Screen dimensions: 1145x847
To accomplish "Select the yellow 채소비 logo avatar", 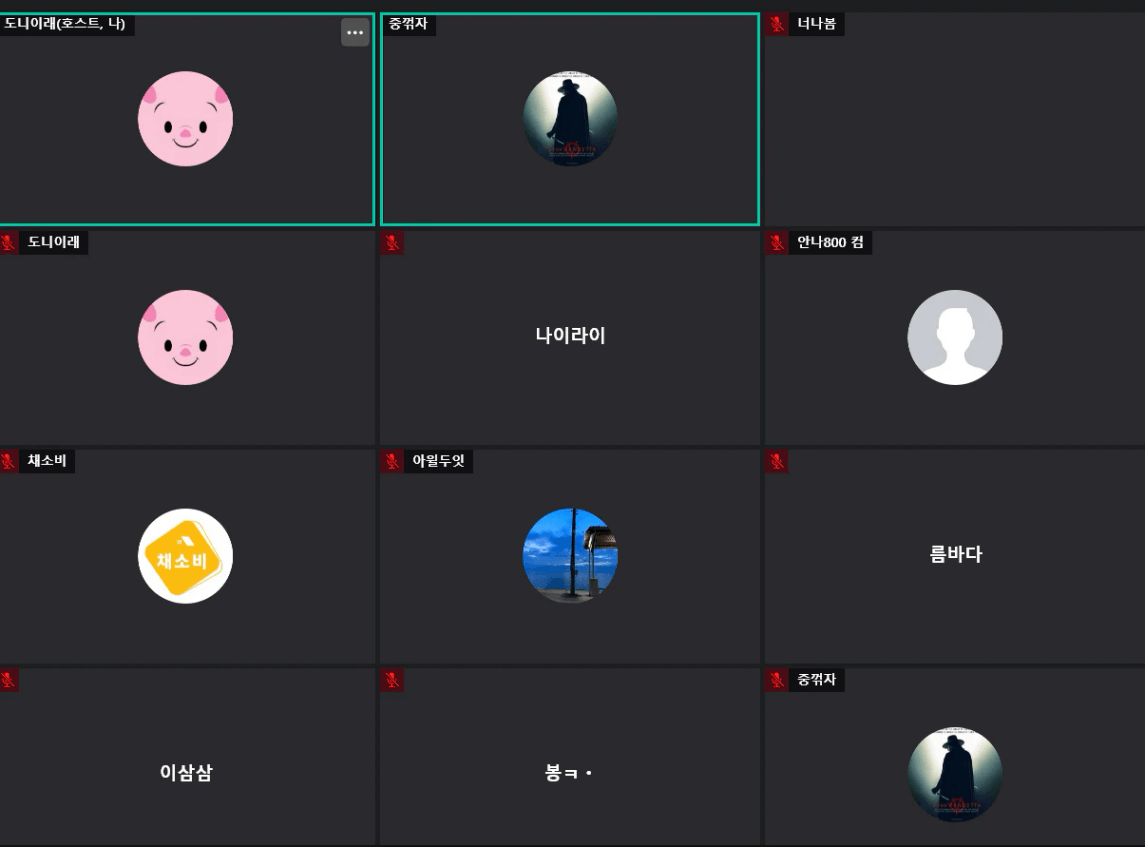I will (185, 556).
